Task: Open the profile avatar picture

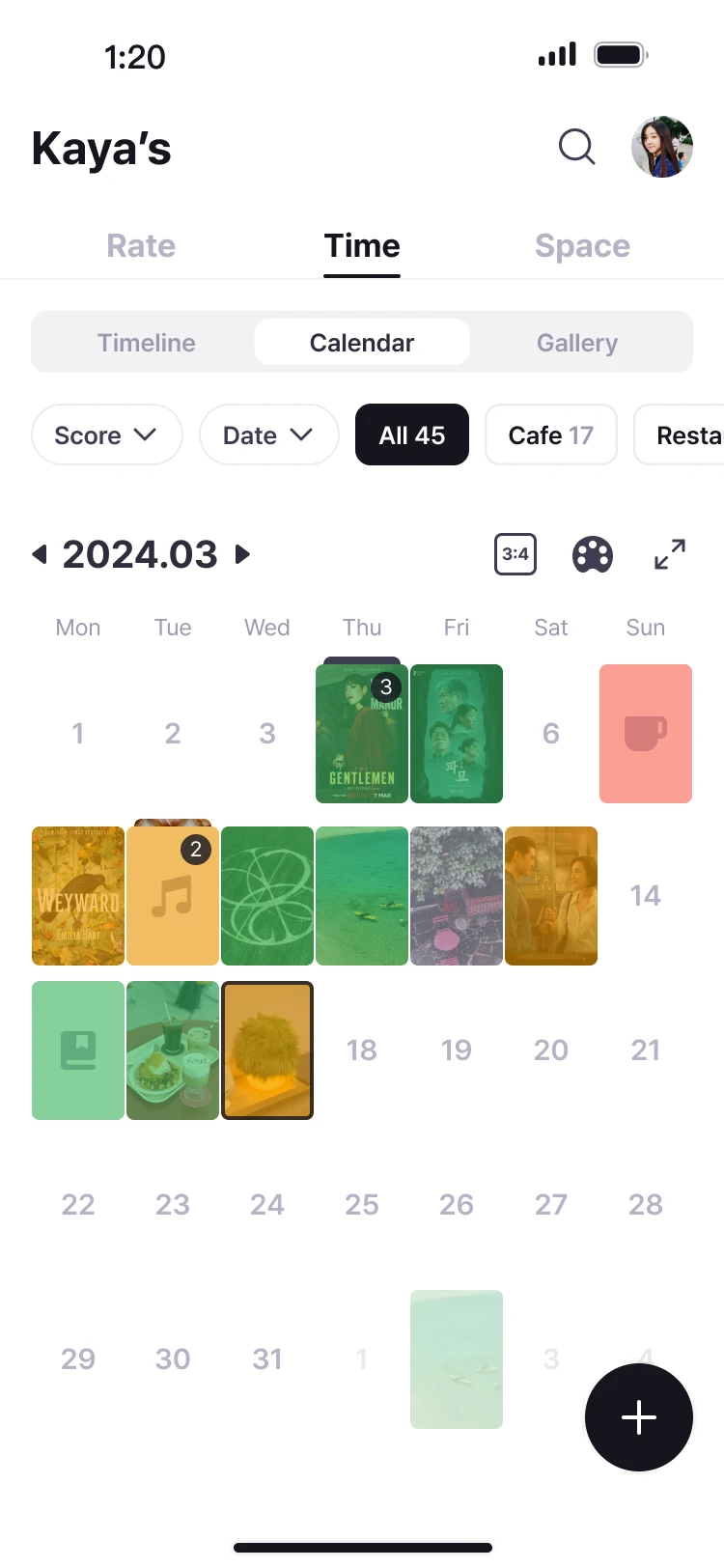Action: (x=662, y=148)
